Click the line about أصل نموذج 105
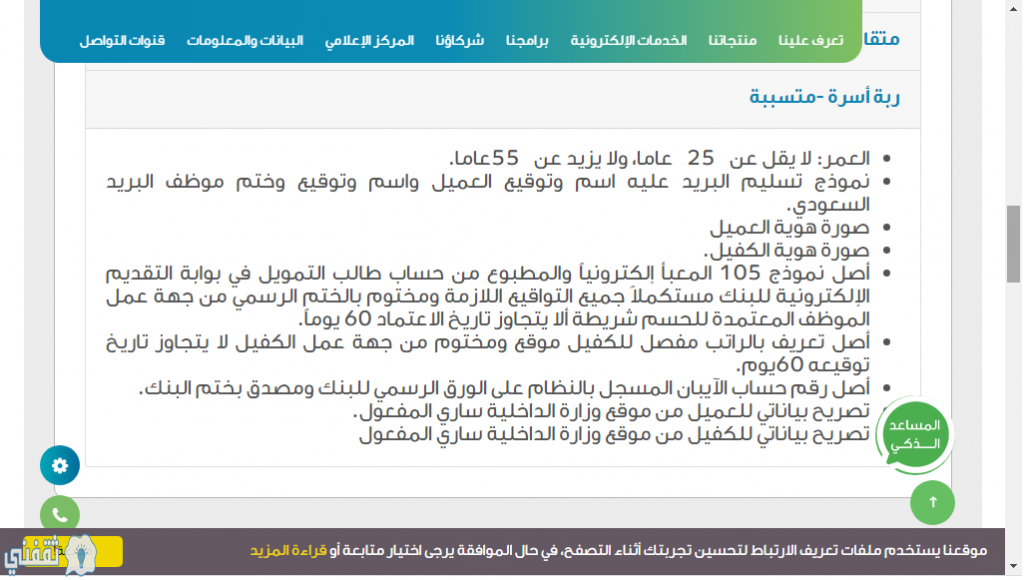Viewport: 1024px width, 580px height. pos(488,297)
